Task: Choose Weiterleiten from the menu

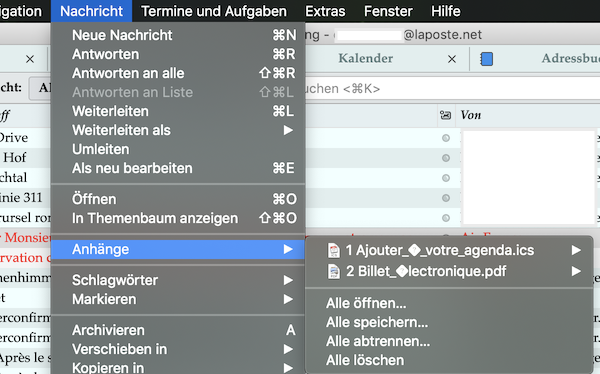Action: (x=178, y=111)
